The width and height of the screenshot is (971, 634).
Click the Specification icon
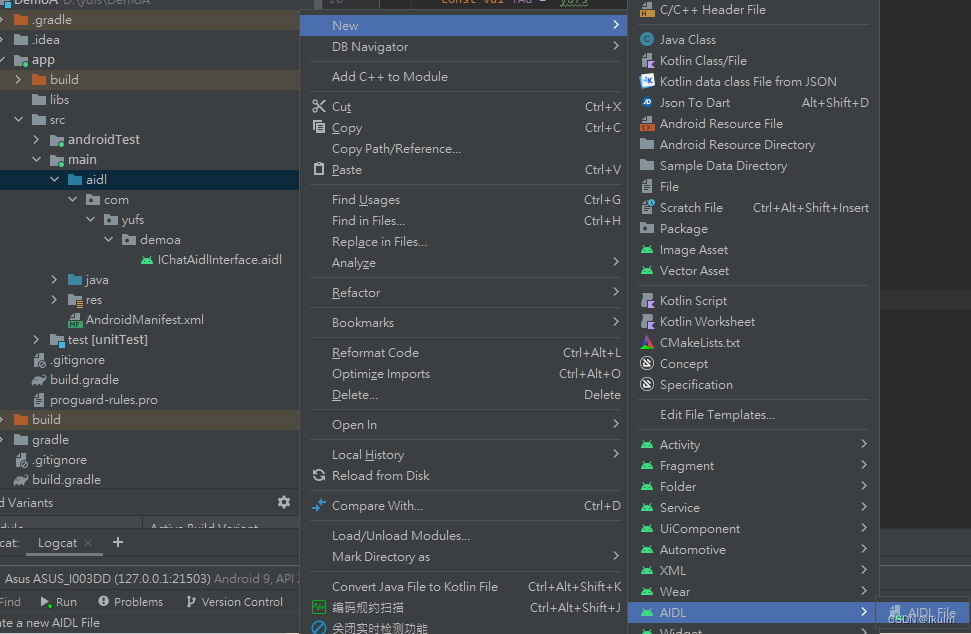[x=647, y=384]
